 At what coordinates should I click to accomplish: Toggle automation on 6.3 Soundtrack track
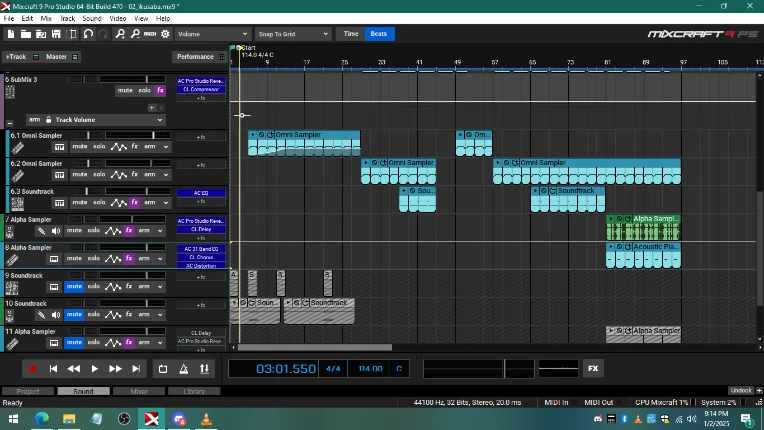118,203
